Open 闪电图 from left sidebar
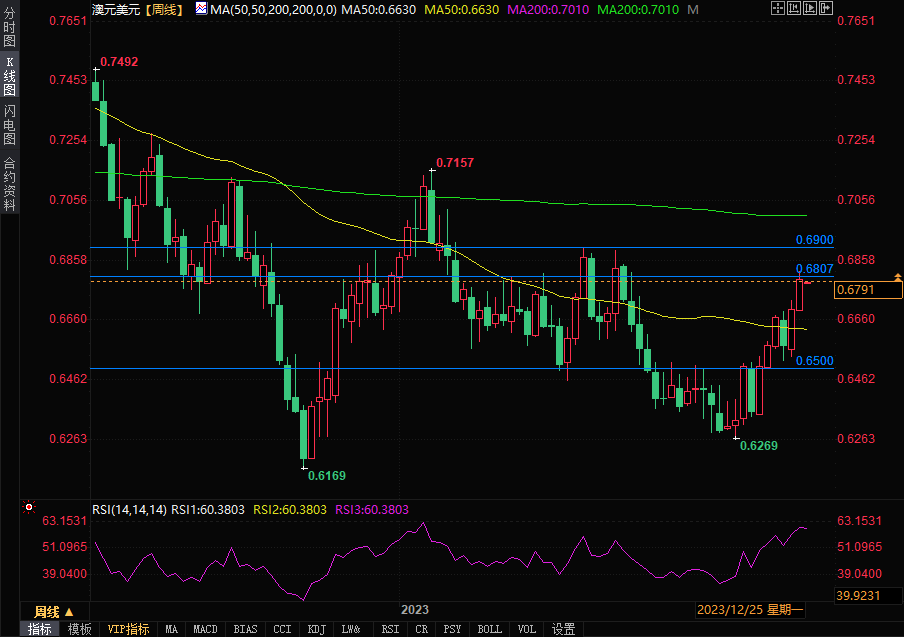Viewport: 904px width, 637px height. (9, 124)
